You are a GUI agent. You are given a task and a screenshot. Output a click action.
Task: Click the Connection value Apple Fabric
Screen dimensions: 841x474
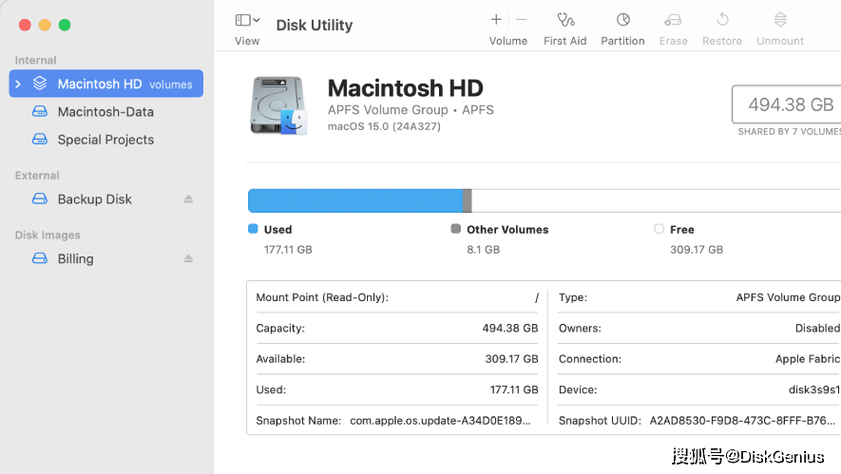pyautogui.click(x=808, y=359)
